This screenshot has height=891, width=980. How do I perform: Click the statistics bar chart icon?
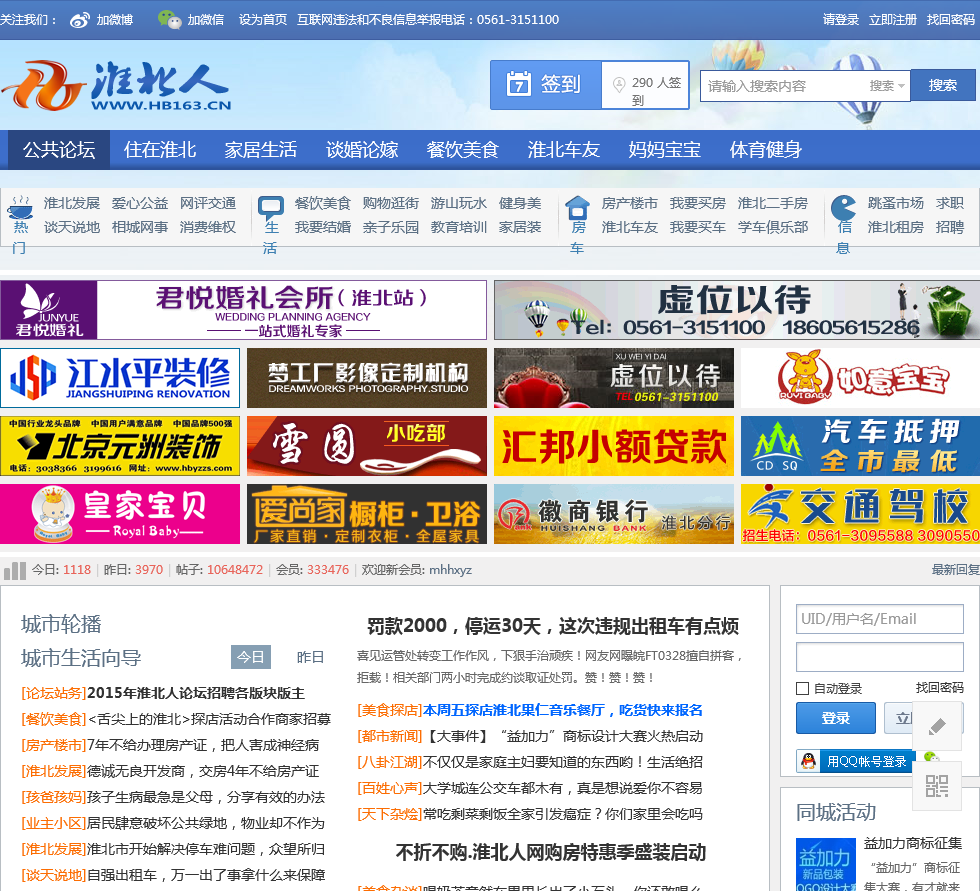click(15, 570)
